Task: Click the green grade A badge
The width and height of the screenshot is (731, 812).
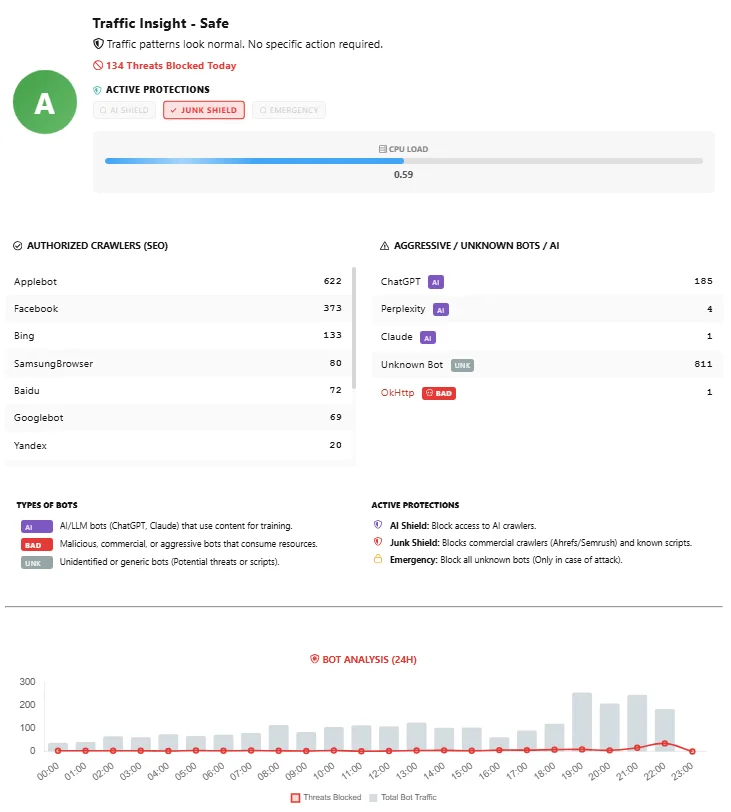Action: [45, 103]
